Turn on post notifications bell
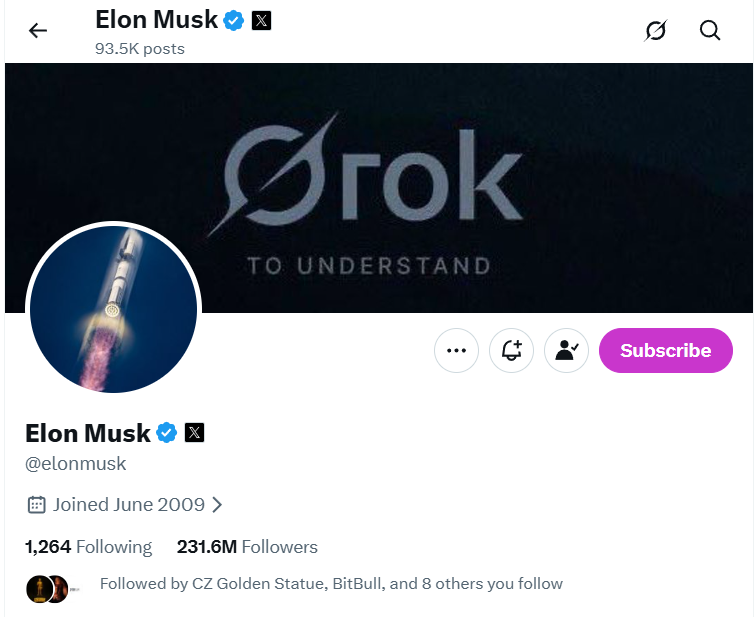 coord(511,351)
